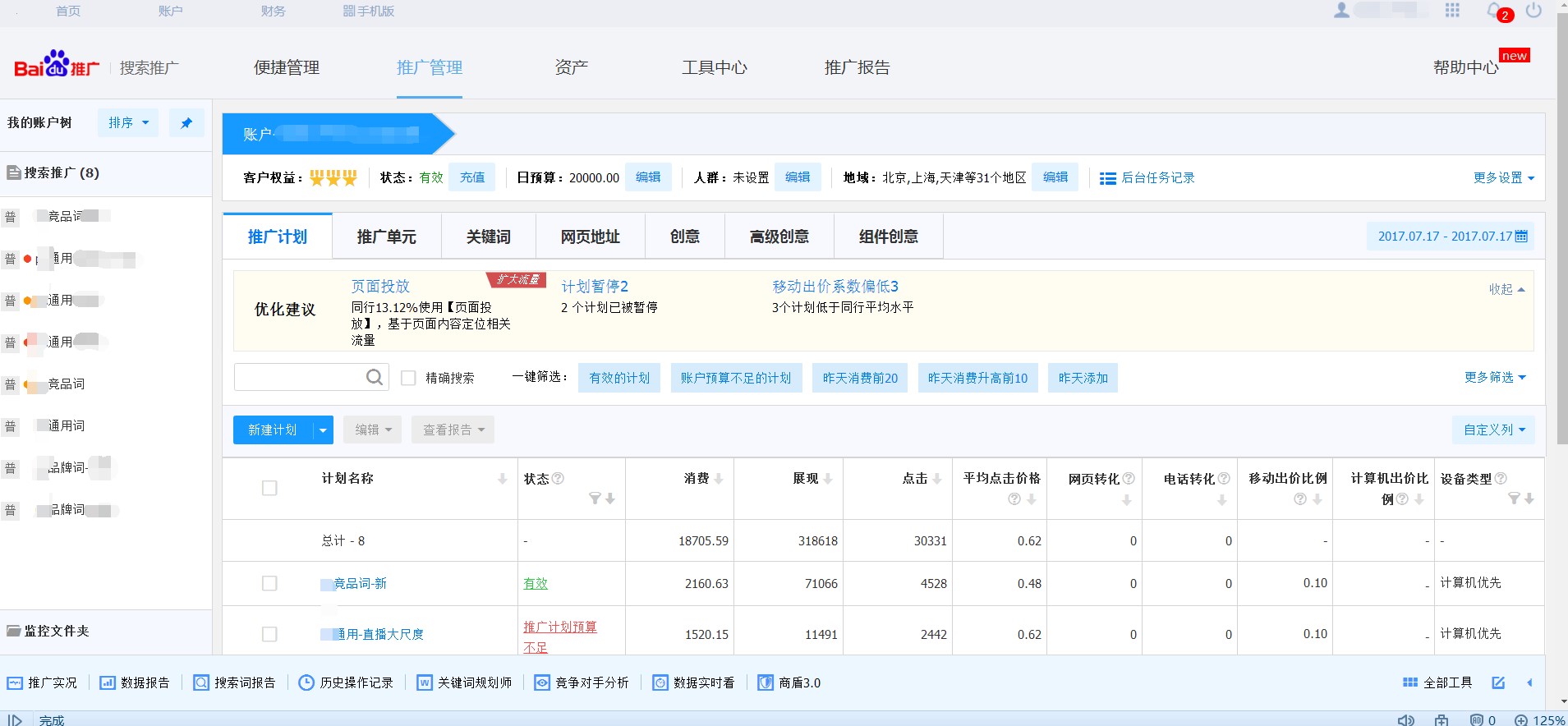1568x726 pixels.
Task: Open 全部工具 grid
Action: click(x=1437, y=682)
